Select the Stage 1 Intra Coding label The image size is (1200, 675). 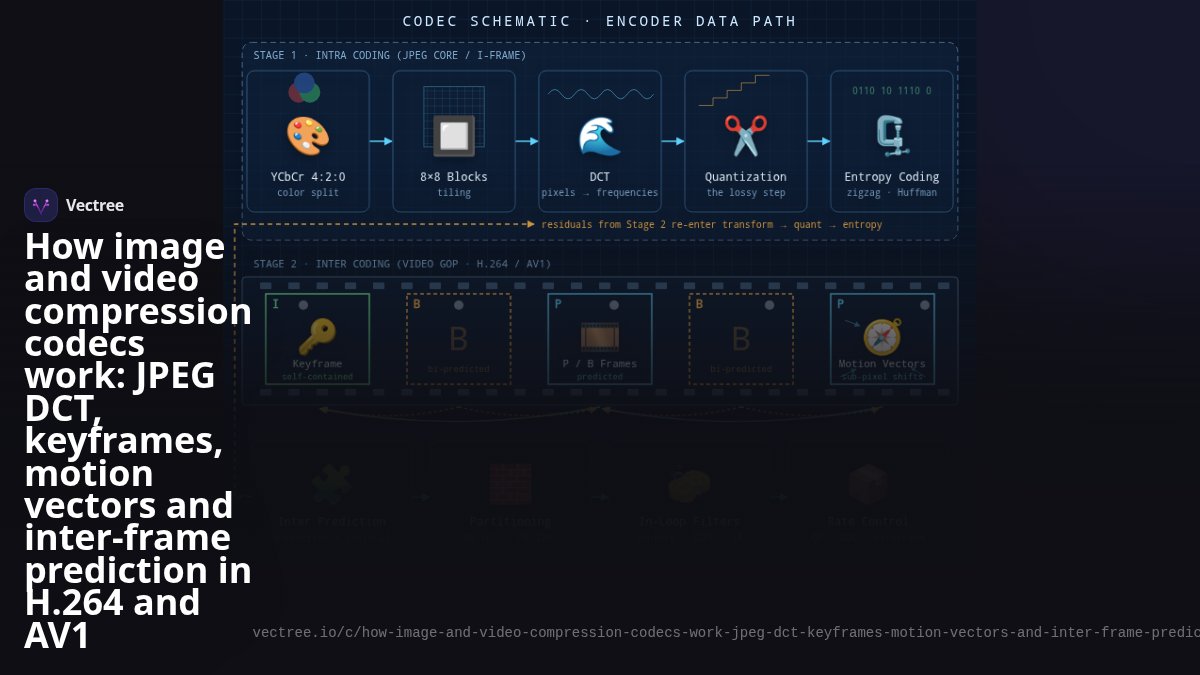390,55
